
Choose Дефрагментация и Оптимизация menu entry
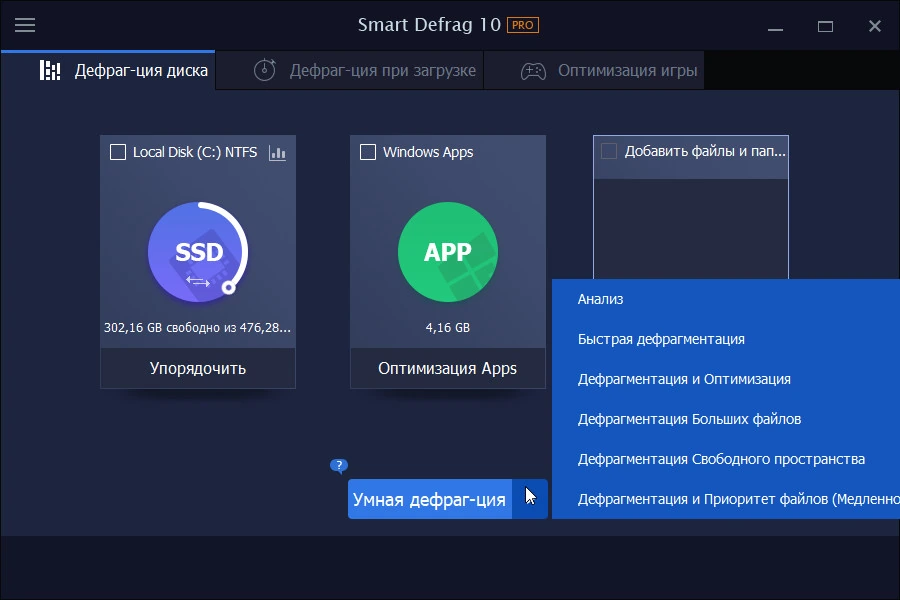click(x=726, y=380)
